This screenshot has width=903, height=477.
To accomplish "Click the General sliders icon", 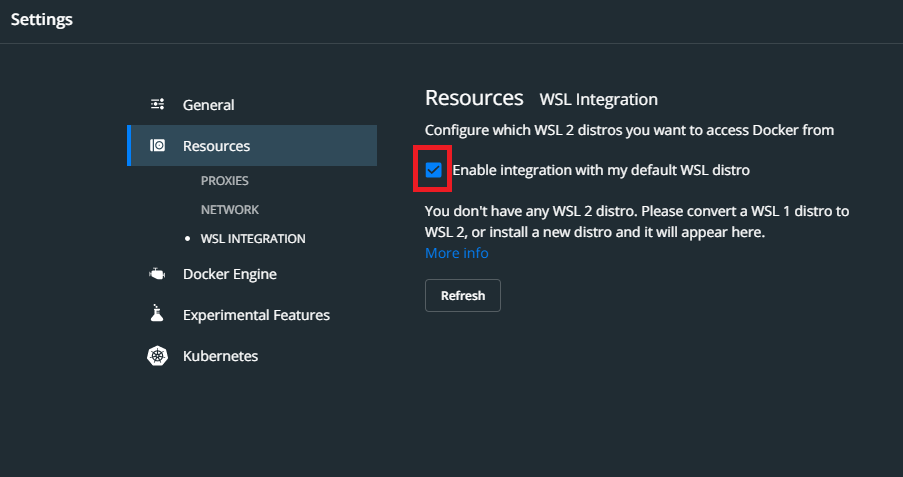I will (157, 104).
